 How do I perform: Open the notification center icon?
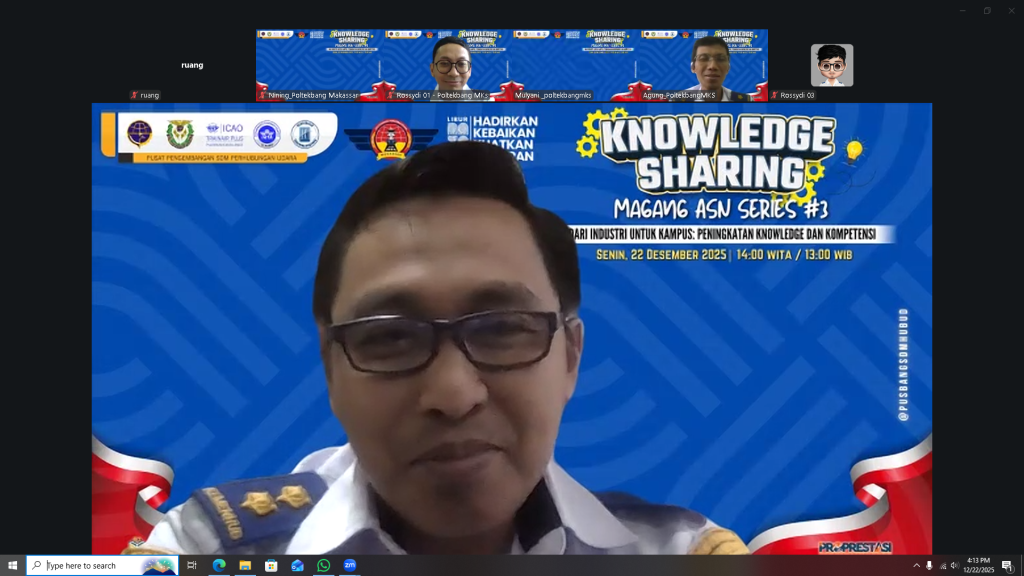[1007, 565]
